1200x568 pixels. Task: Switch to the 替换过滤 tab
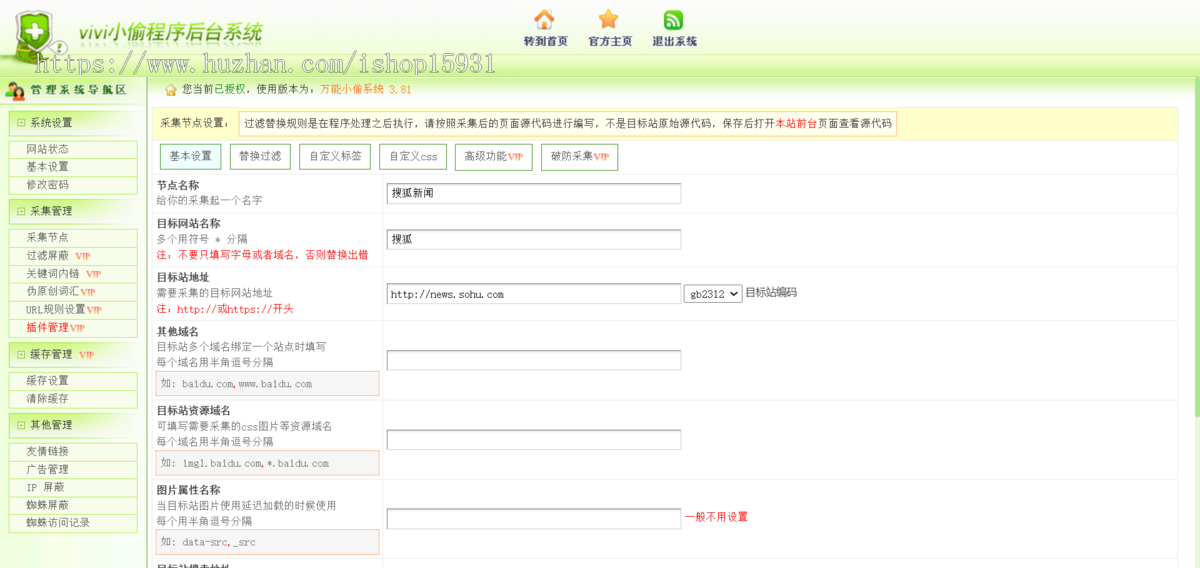click(x=260, y=157)
